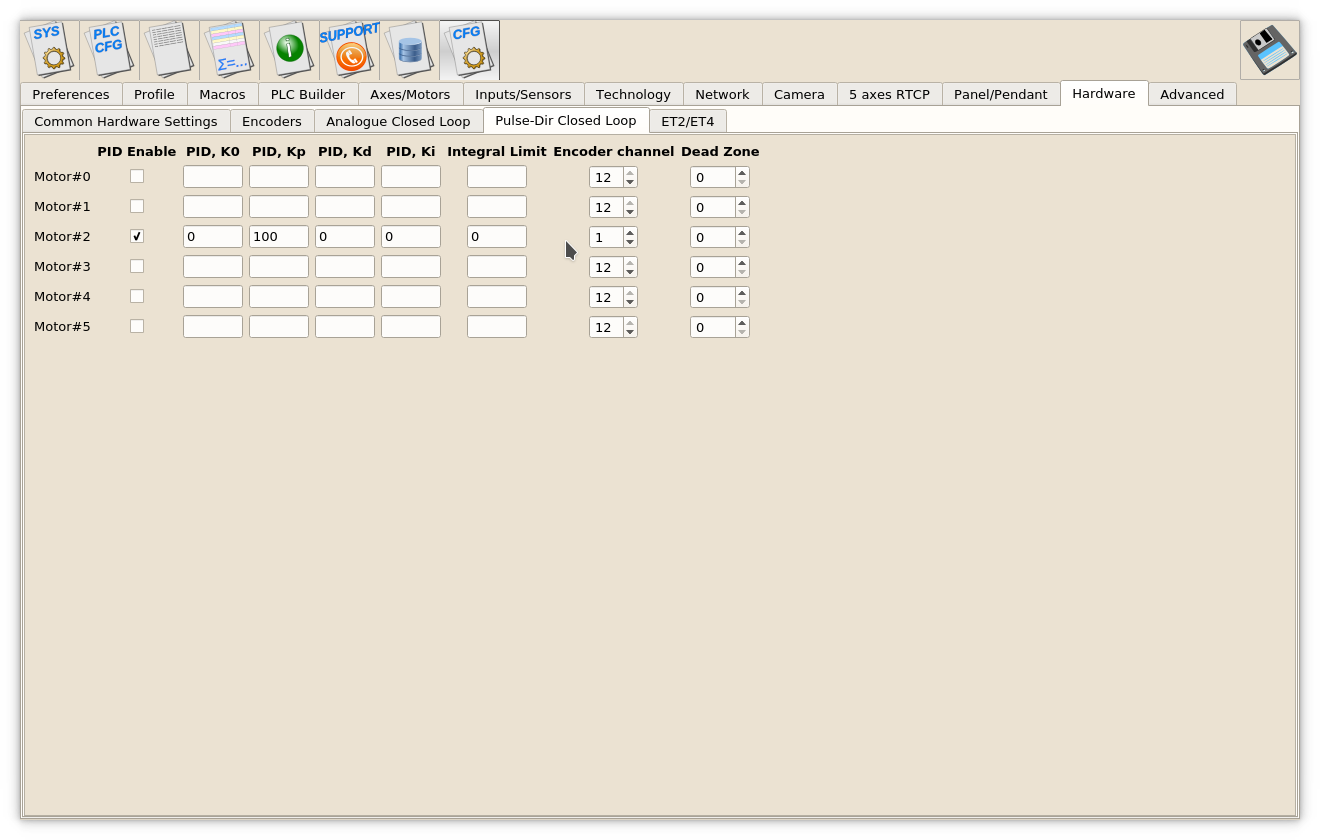This screenshot has height=840, width=1320.
Task: Open the green info icon
Action: (x=289, y=50)
